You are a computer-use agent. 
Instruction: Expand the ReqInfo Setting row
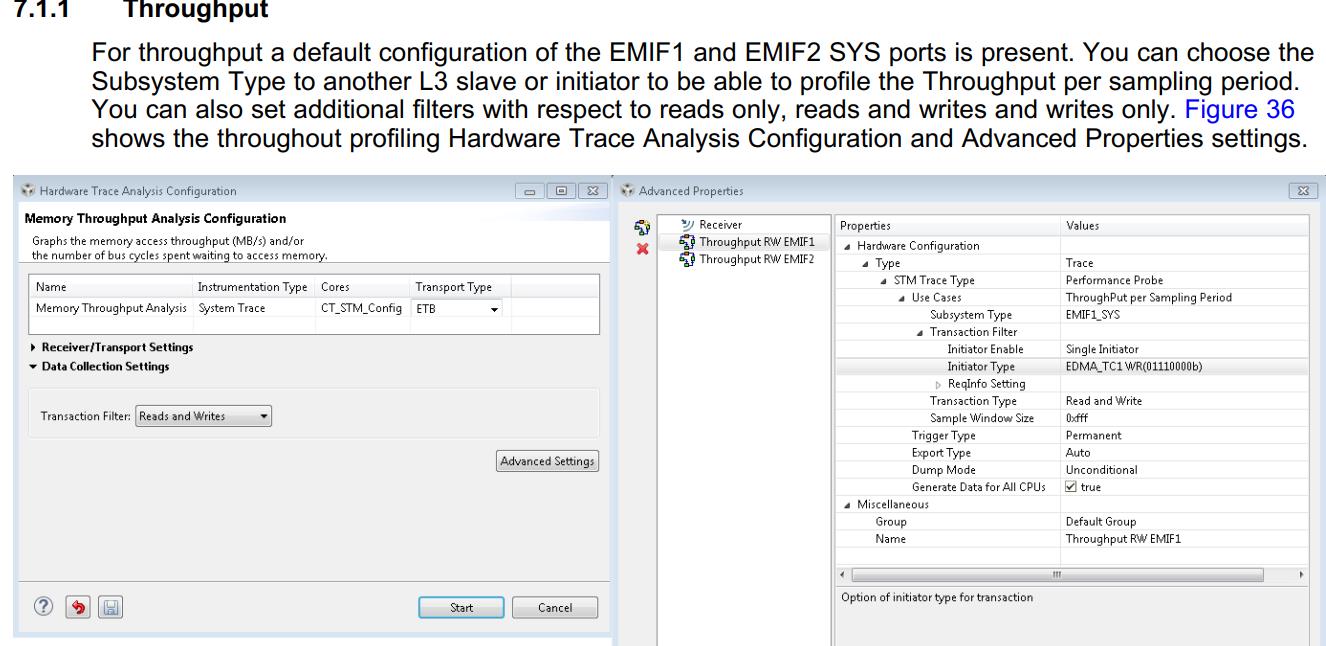pos(938,384)
